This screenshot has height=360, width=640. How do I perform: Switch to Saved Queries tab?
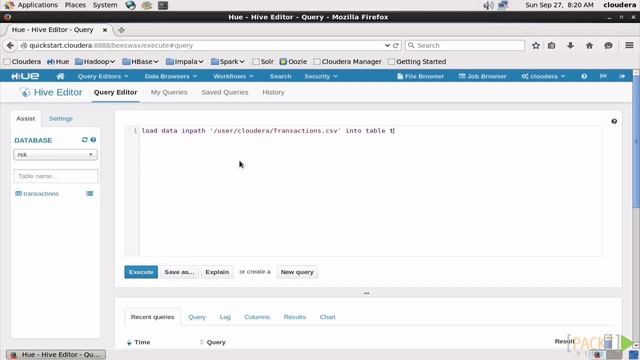(x=224, y=92)
